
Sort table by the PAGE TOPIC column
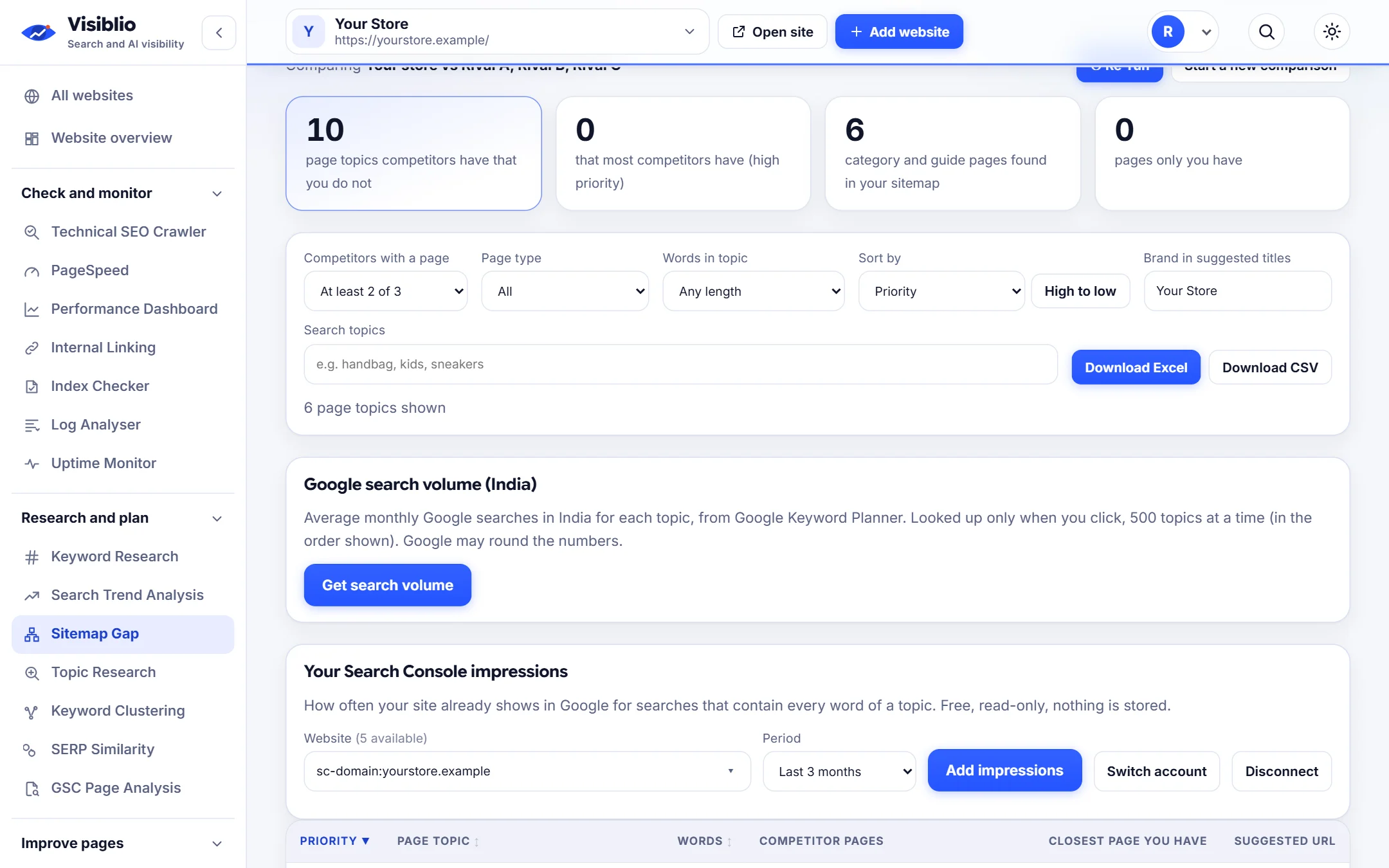(x=438, y=841)
